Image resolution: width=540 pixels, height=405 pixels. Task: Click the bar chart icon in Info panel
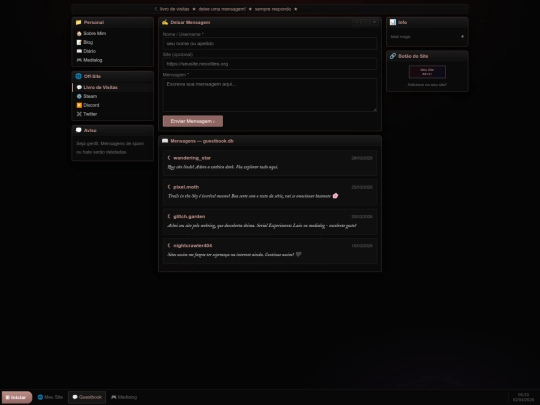point(393,22)
